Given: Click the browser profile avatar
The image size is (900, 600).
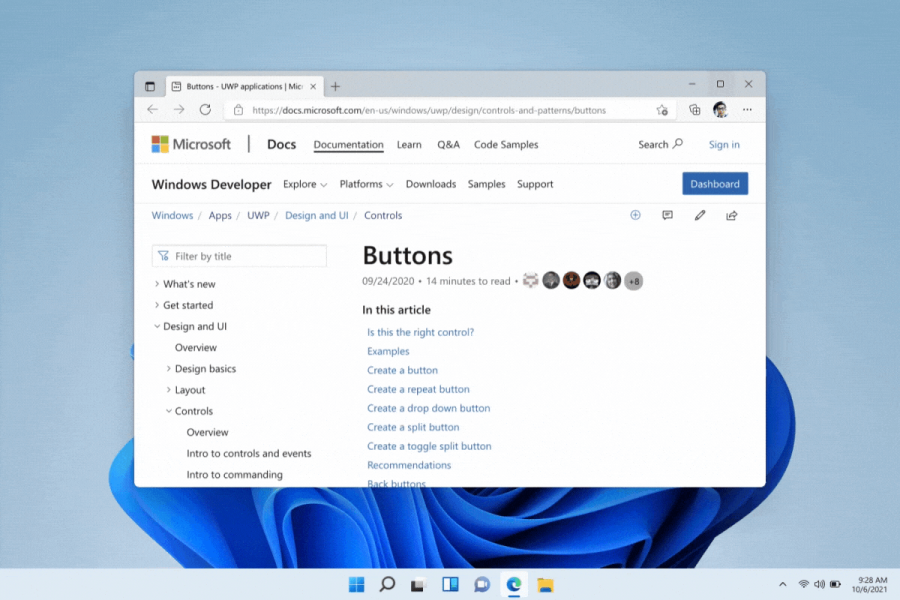Looking at the screenshot, I should 721,110.
